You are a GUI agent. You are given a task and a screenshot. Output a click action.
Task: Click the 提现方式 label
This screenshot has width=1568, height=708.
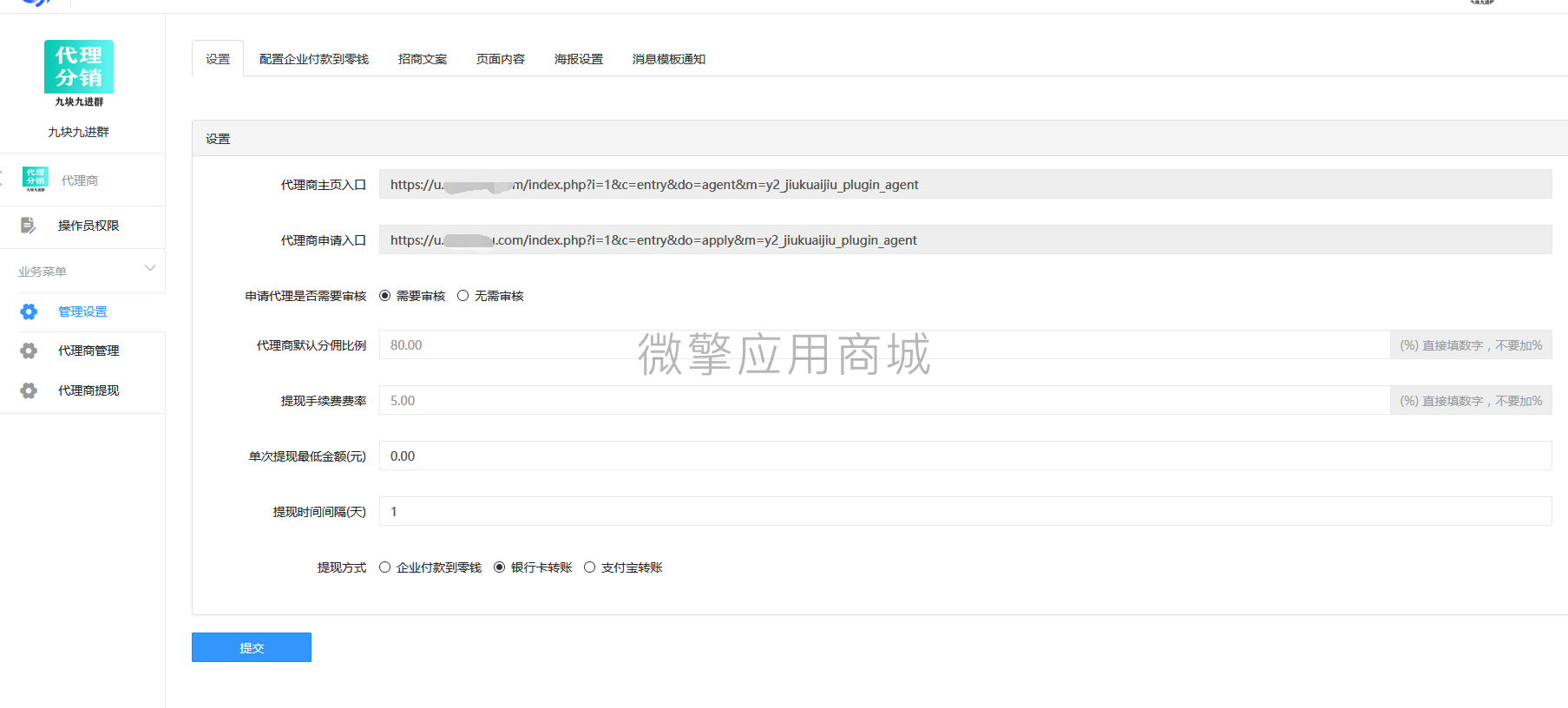click(x=342, y=567)
